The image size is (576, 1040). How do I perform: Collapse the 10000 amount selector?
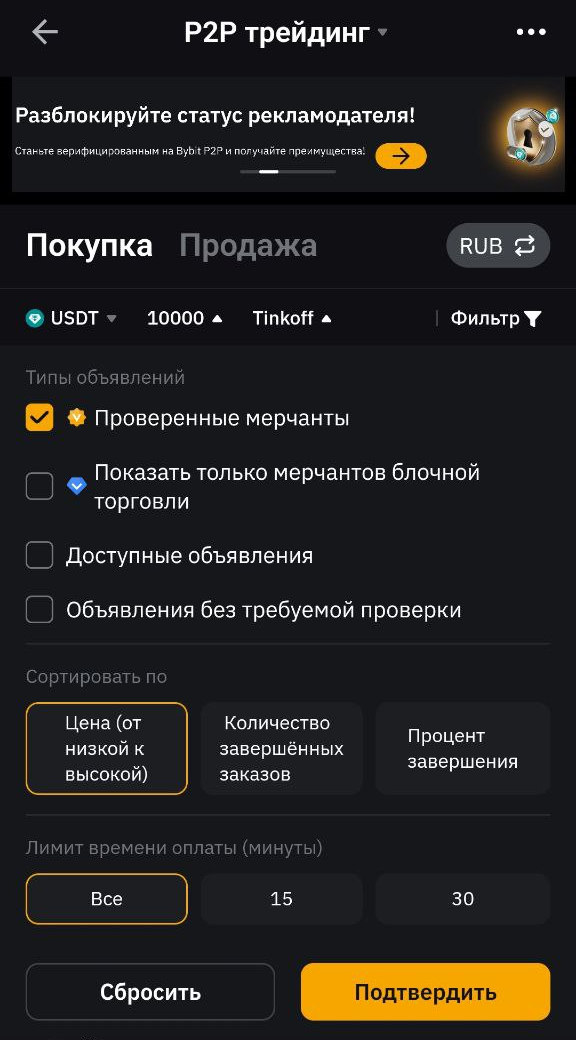pyautogui.click(x=217, y=318)
